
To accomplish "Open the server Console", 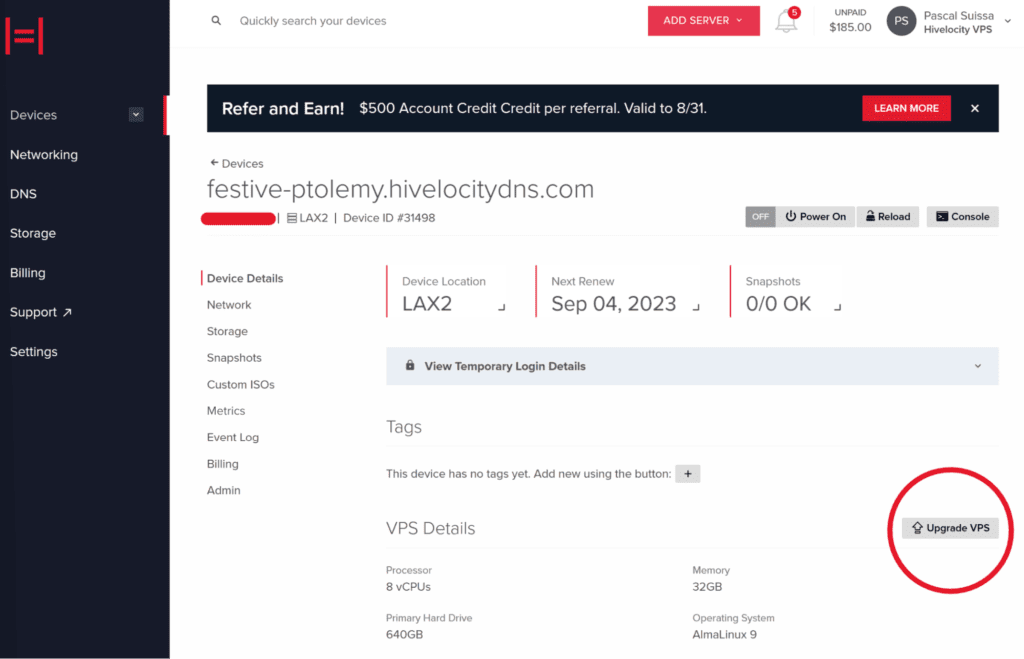I will coord(961,216).
